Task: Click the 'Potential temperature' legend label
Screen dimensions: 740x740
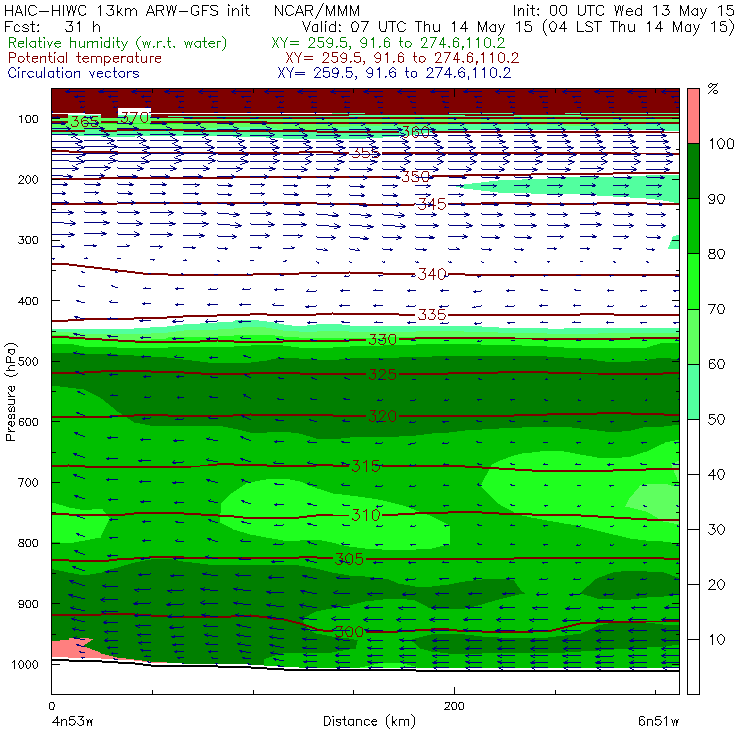Action: point(84,58)
